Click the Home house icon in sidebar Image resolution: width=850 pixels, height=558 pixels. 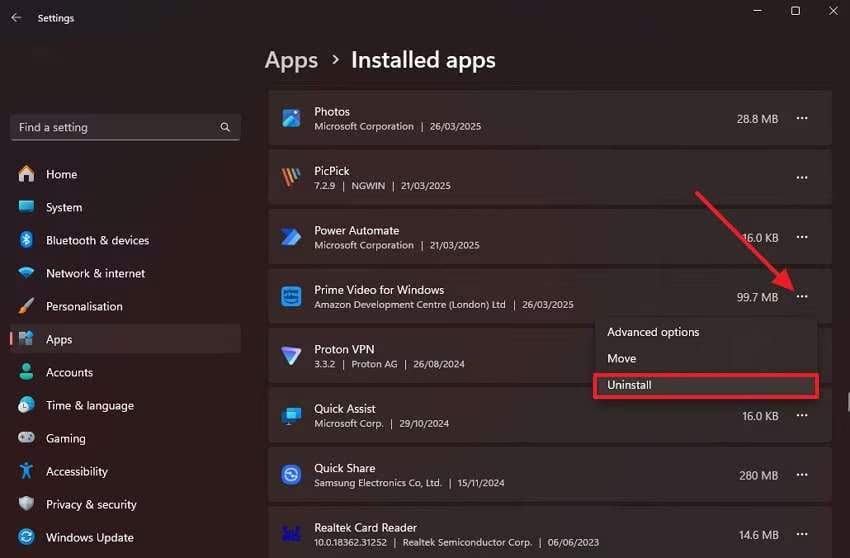coord(26,174)
